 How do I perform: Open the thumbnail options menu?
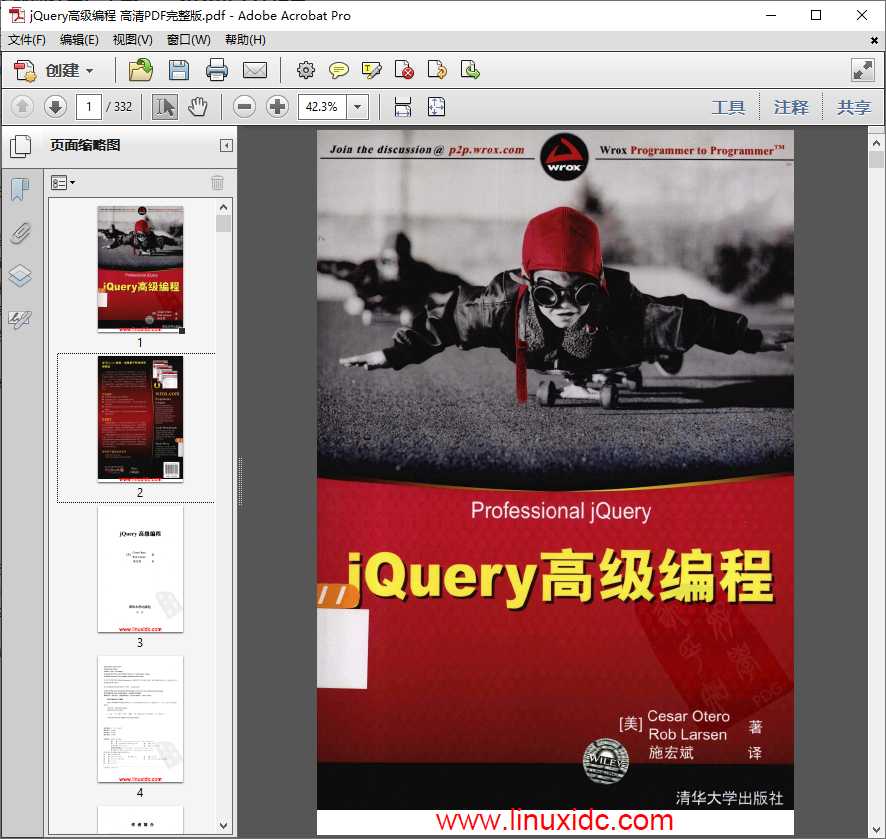[x=62, y=182]
